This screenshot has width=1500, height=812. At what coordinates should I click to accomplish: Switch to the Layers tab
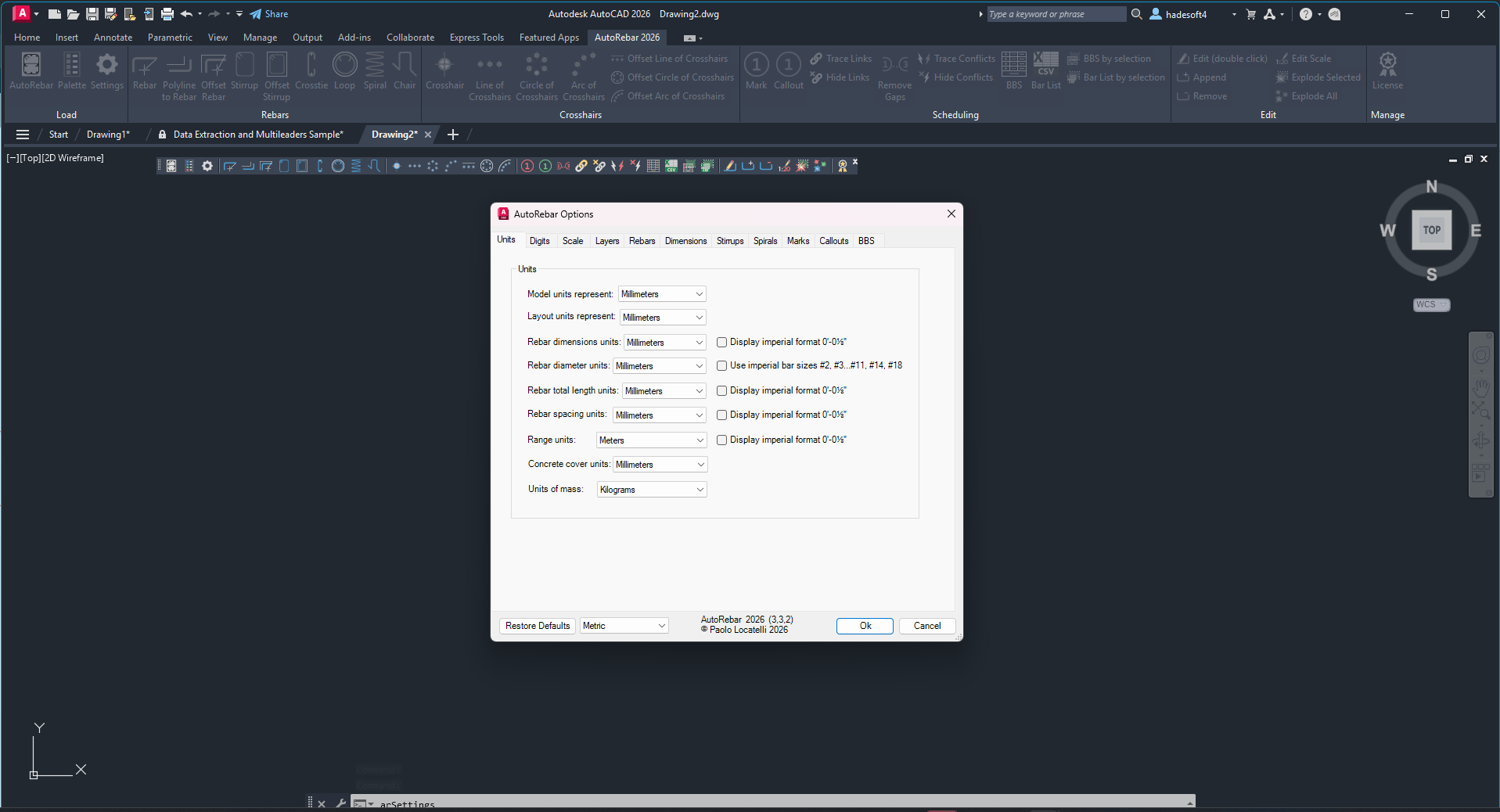click(x=607, y=241)
